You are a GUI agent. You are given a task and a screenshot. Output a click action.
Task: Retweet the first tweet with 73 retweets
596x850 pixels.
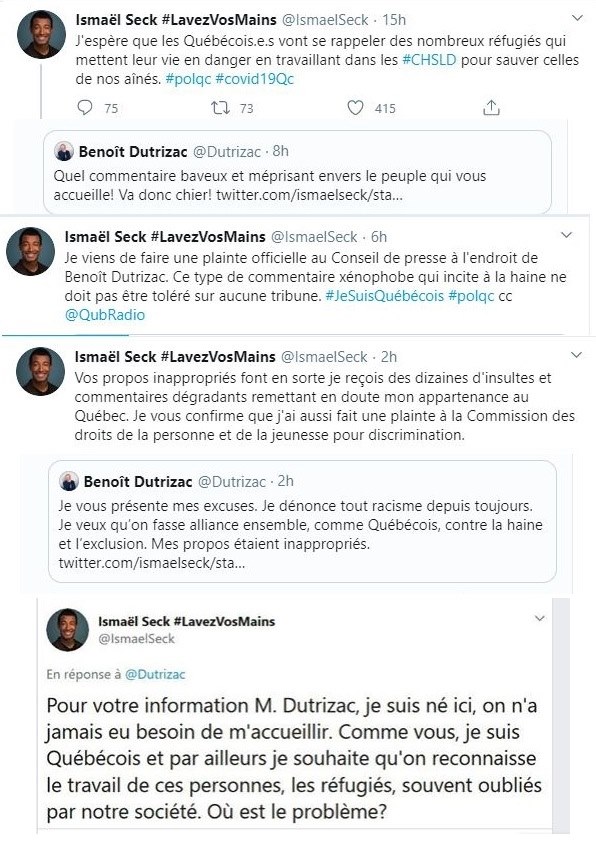point(221,108)
